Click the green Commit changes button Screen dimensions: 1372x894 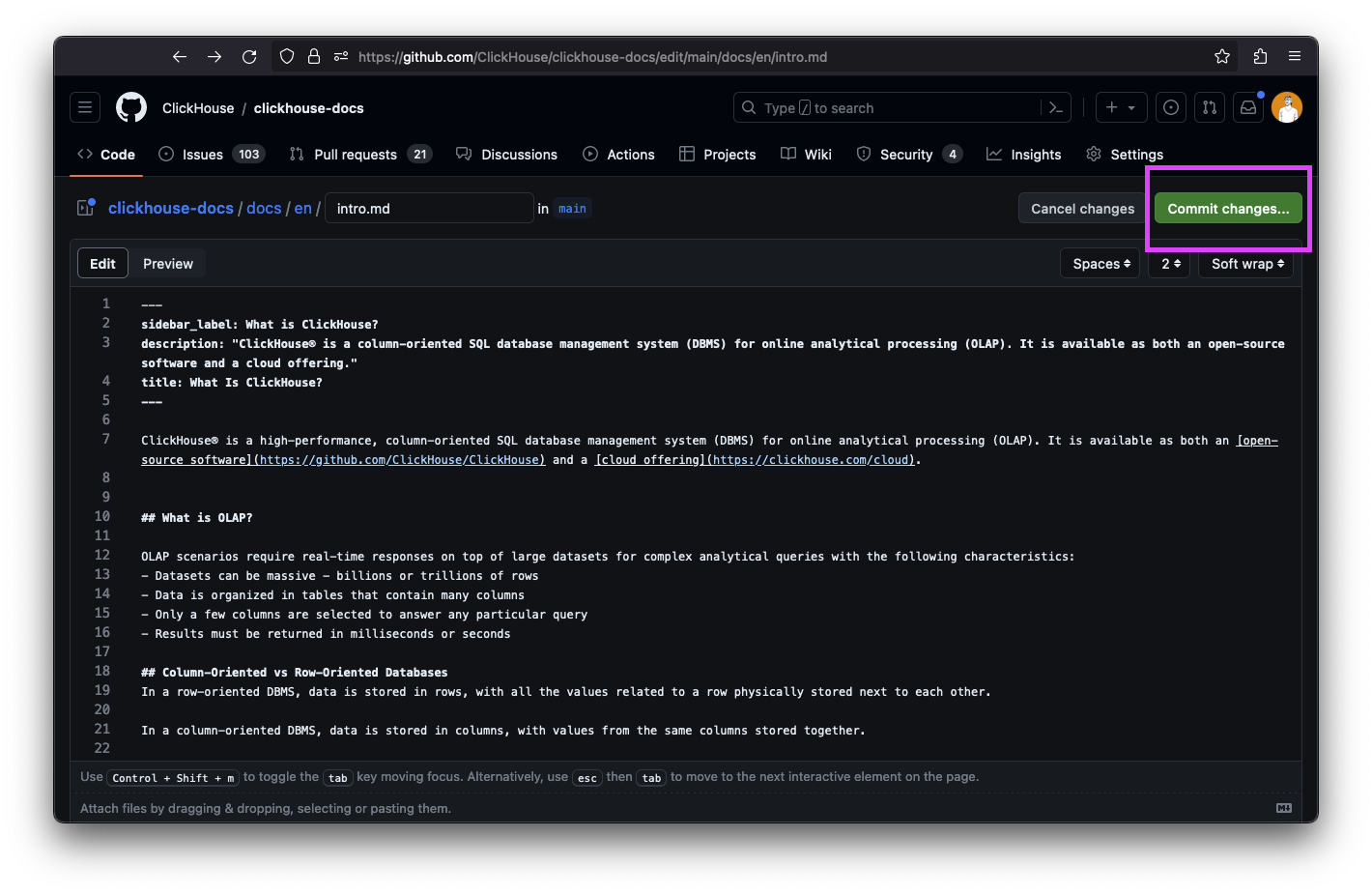pyautogui.click(x=1228, y=209)
